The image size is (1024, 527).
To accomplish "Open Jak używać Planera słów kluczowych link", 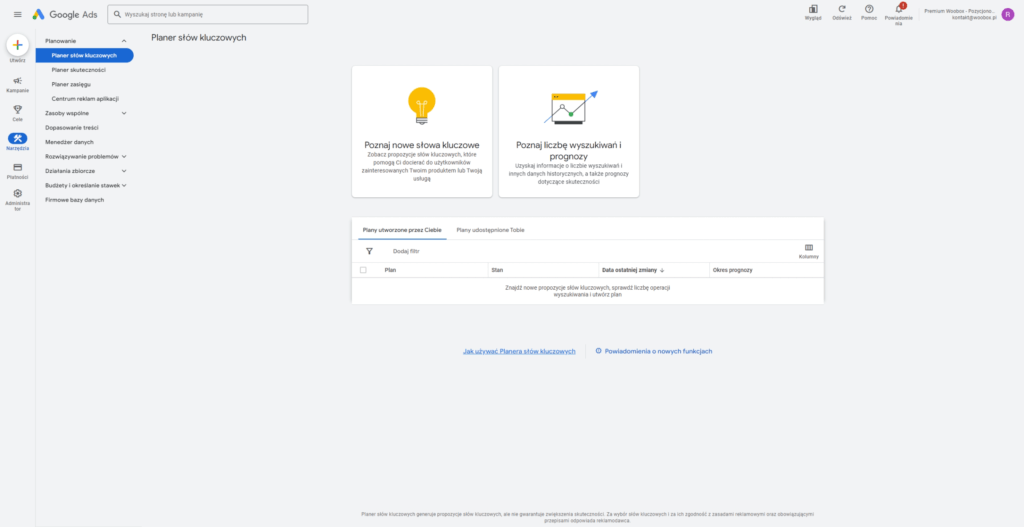I will point(519,352).
